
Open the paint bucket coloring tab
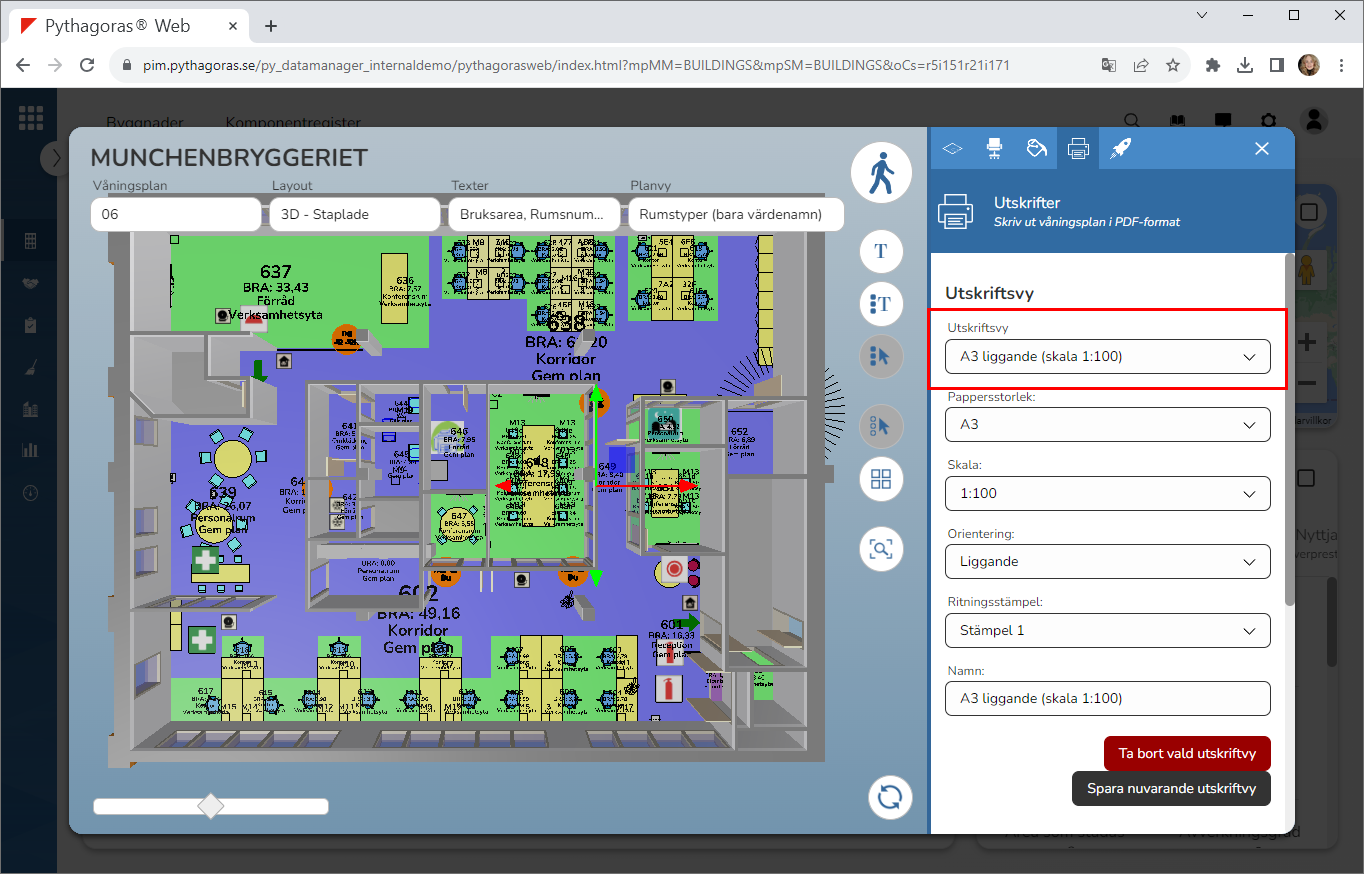[1036, 149]
